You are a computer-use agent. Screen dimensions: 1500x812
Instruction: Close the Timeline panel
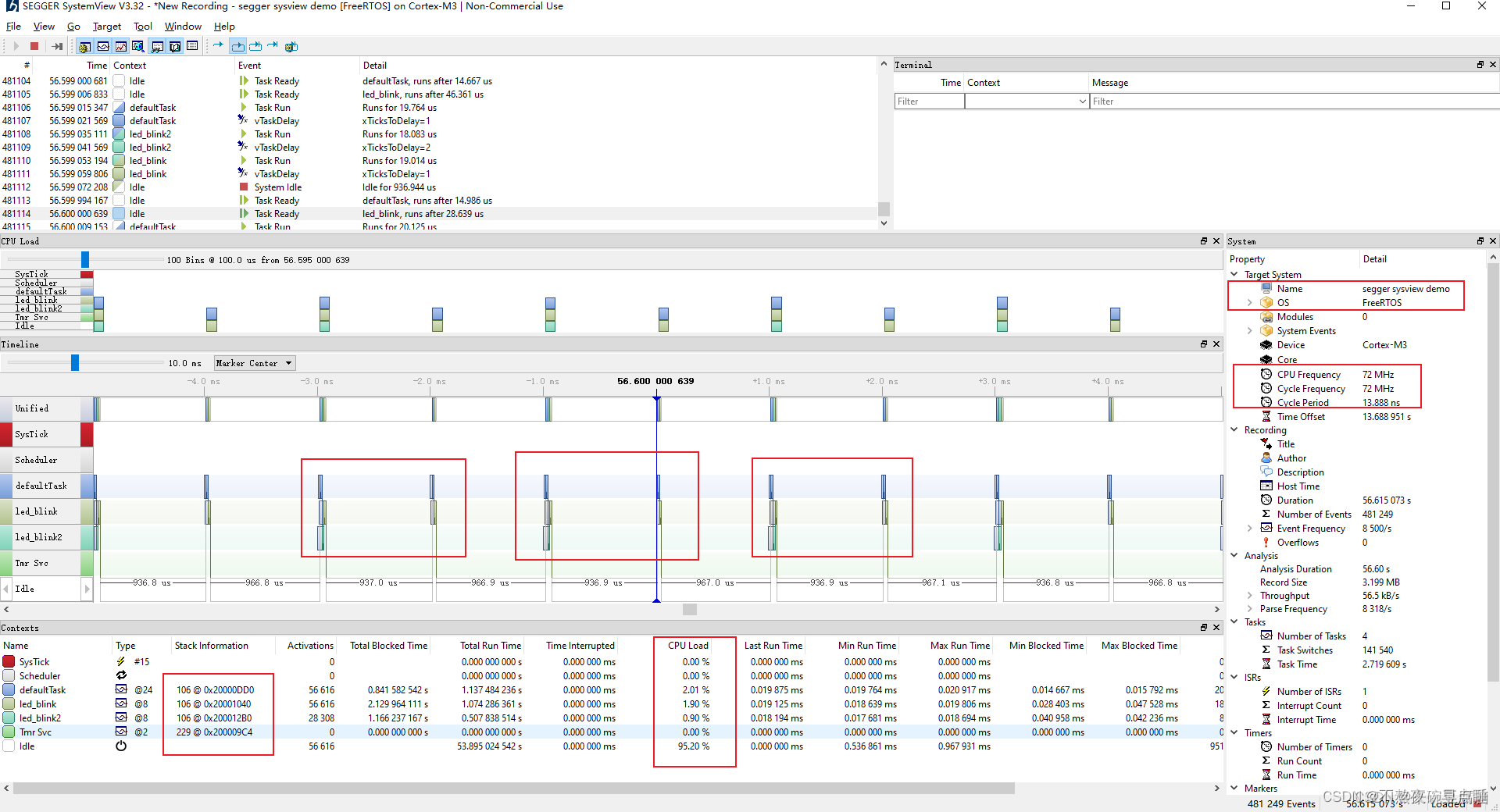click(1216, 344)
